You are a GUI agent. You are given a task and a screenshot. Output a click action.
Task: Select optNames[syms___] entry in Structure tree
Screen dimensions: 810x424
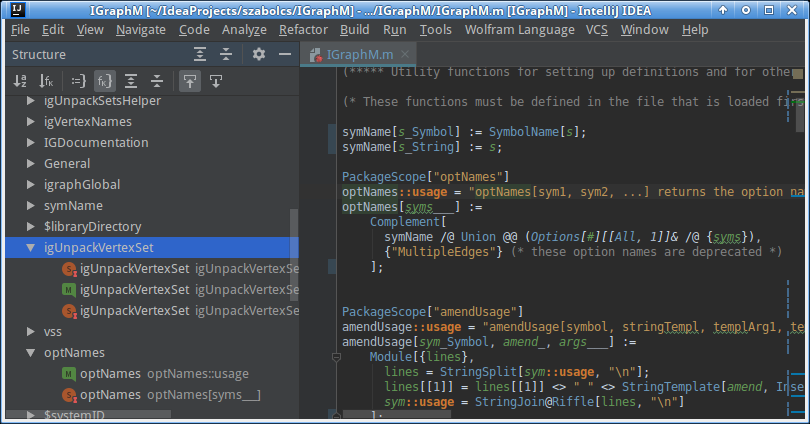170,395
